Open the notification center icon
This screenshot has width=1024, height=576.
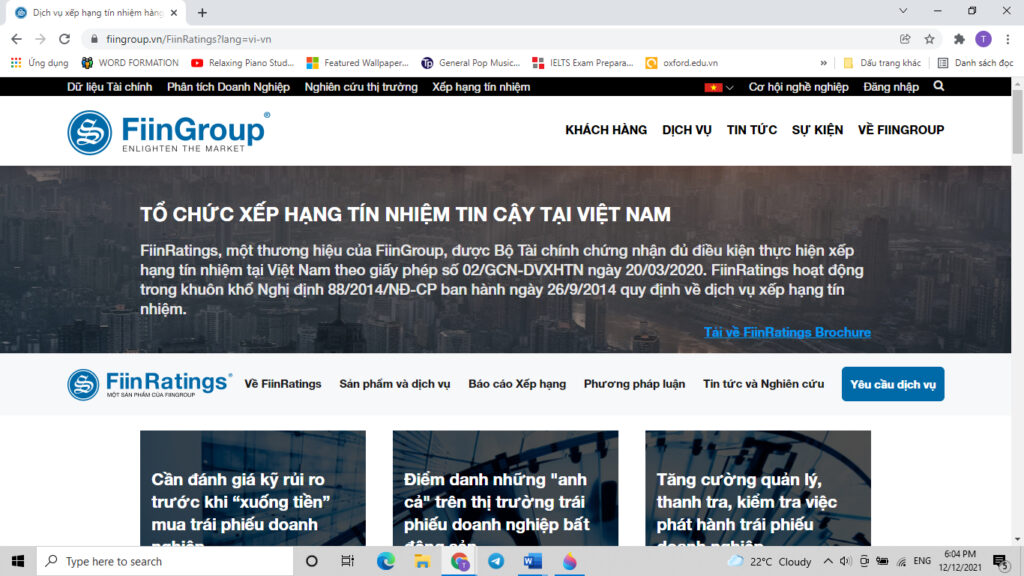coord(1001,562)
